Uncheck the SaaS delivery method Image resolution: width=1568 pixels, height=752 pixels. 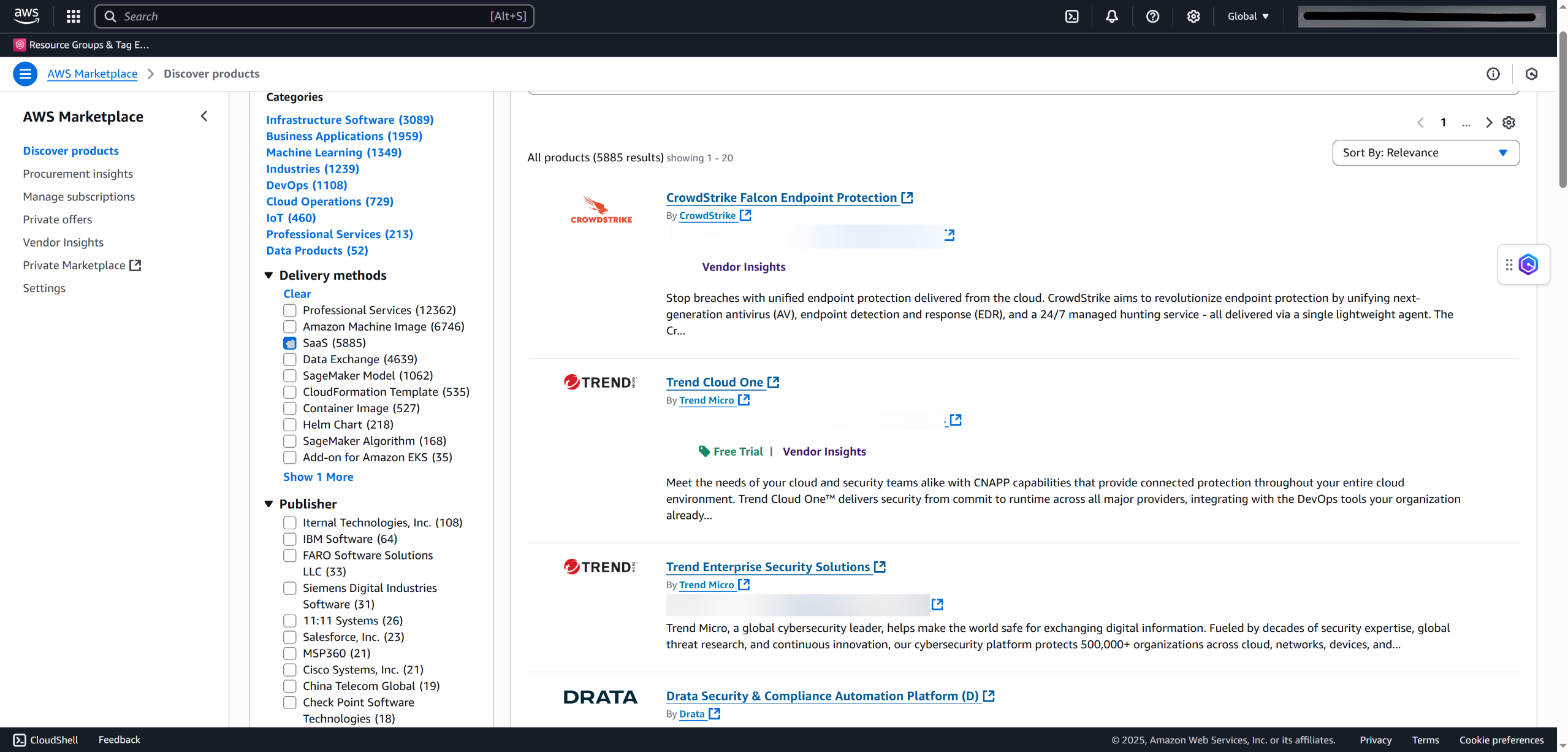290,343
